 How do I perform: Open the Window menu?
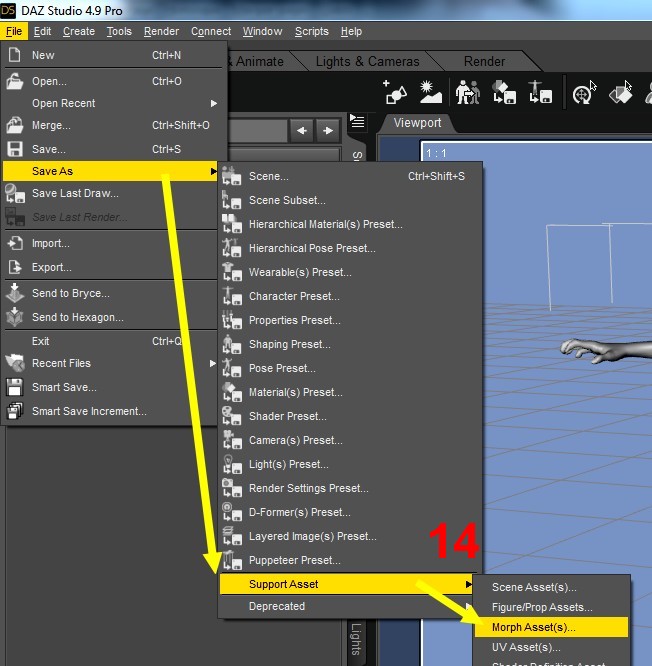(262, 31)
